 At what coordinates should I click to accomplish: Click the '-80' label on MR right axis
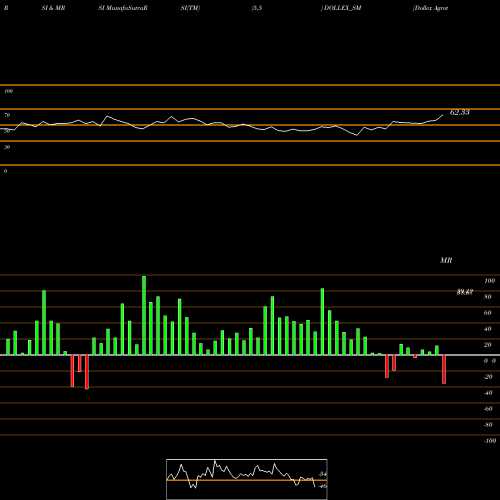click(x=488, y=425)
